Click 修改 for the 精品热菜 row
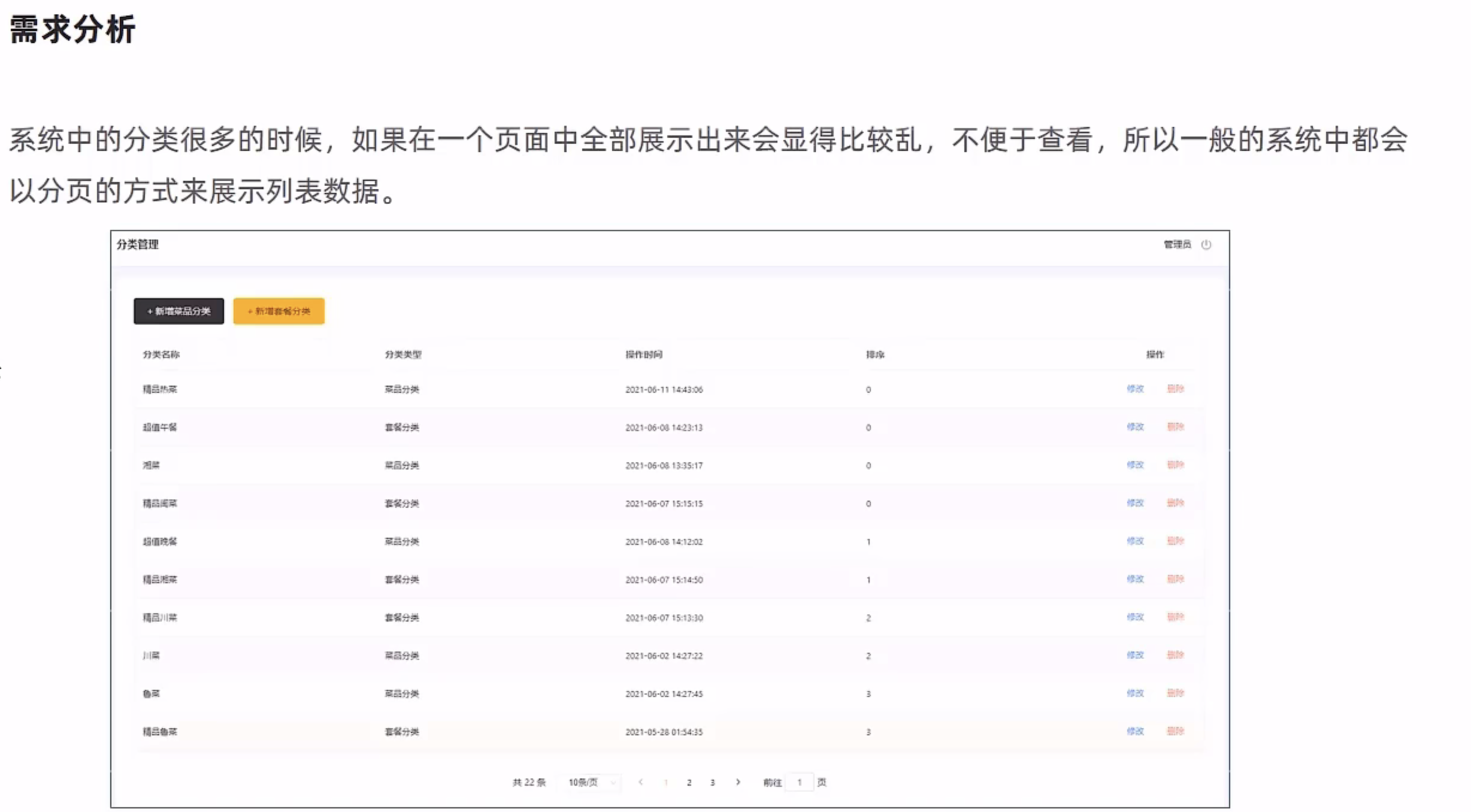This screenshot has height=812, width=1471. tap(1135, 389)
